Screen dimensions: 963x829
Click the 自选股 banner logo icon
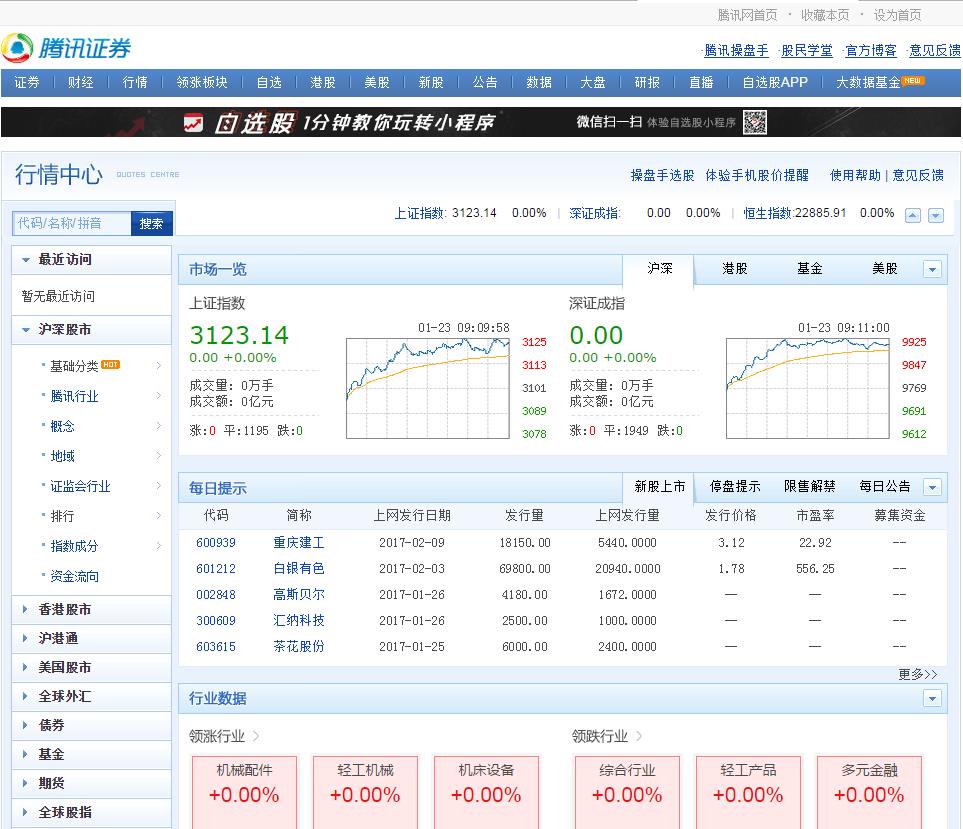click(193, 123)
